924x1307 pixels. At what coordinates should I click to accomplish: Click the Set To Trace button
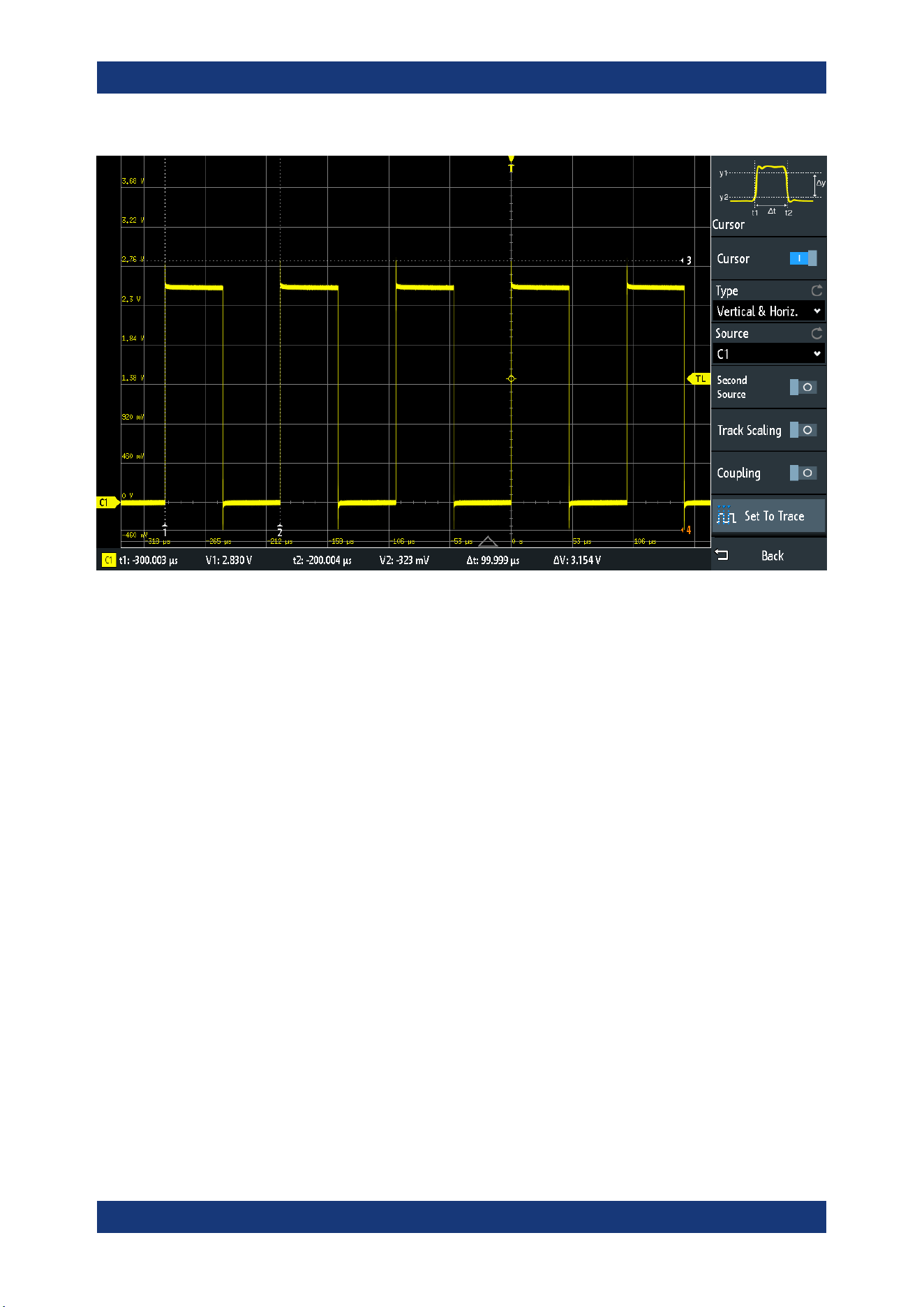click(x=768, y=516)
